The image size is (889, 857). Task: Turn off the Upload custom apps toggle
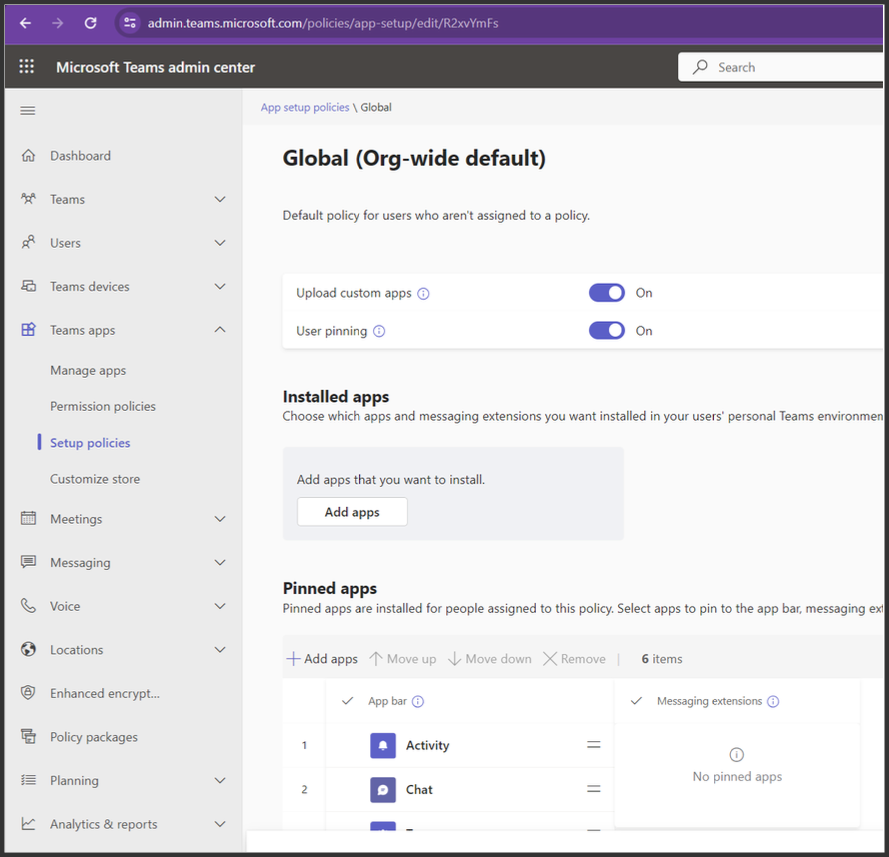point(607,293)
